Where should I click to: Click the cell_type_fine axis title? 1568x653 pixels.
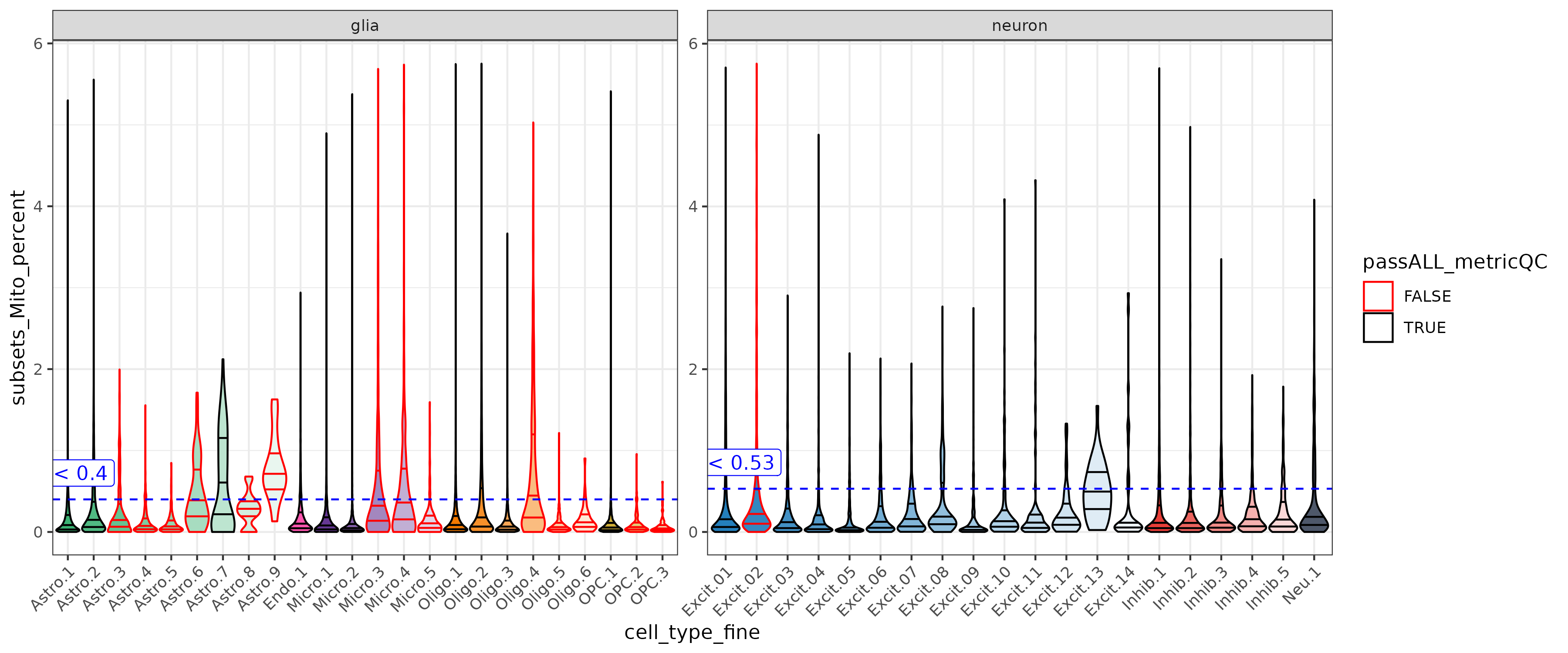(x=692, y=632)
